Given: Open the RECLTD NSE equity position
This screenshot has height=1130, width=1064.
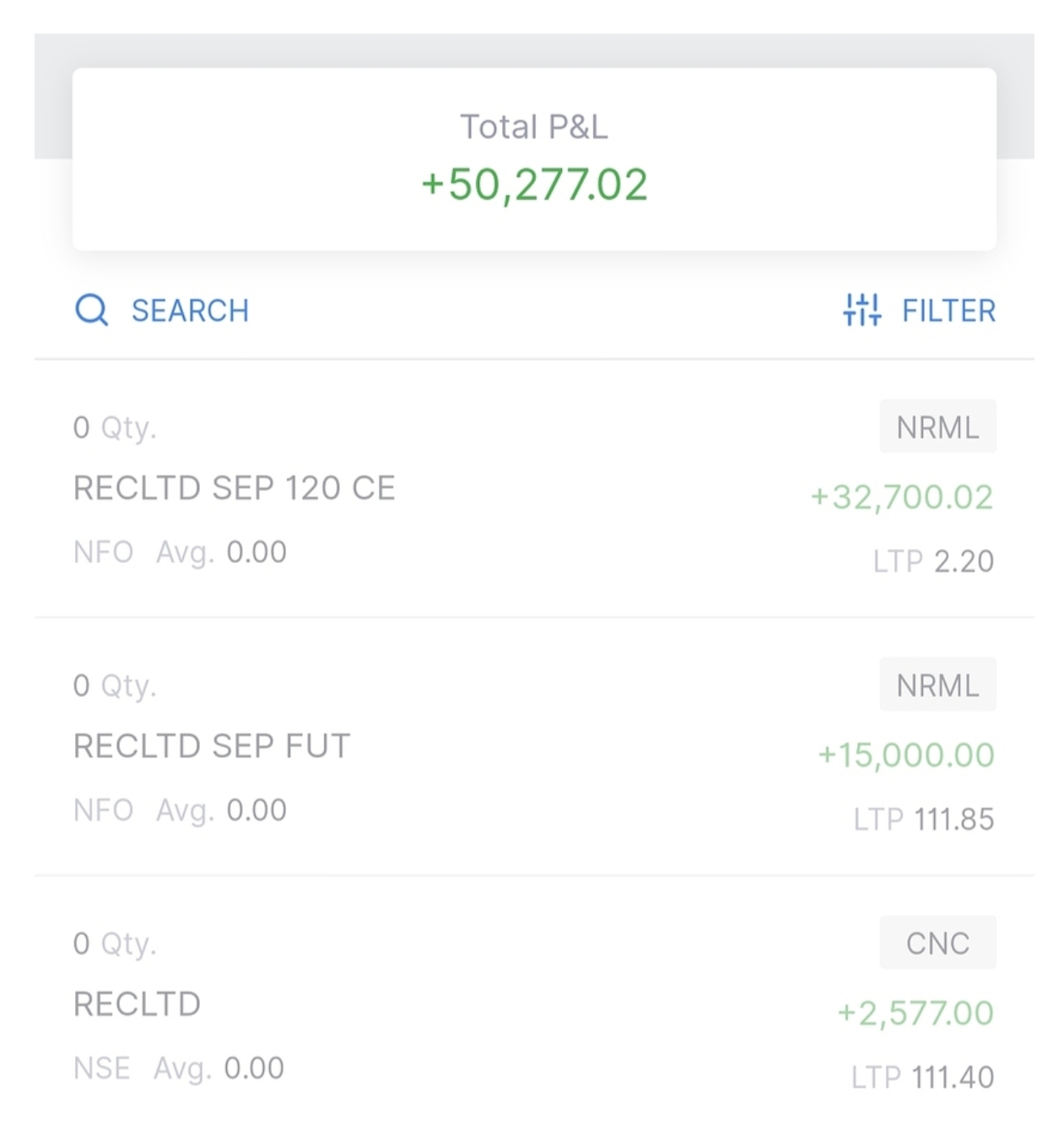Looking at the screenshot, I should point(138,1004).
